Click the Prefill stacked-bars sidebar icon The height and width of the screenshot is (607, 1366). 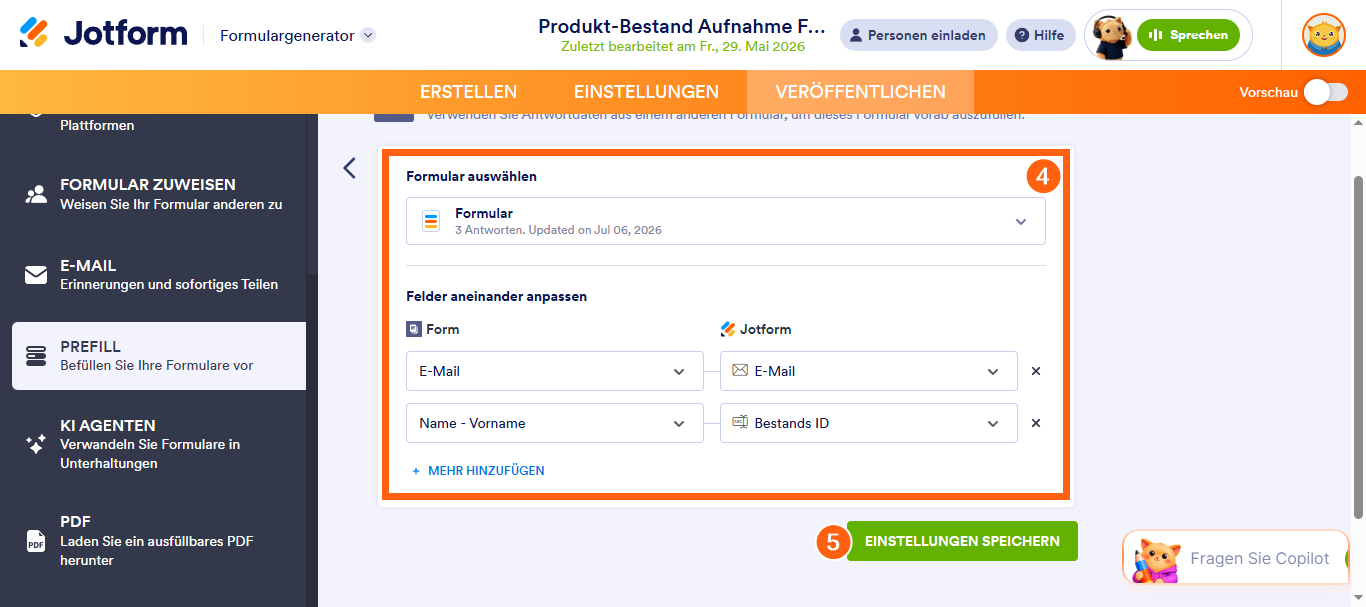[36, 356]
